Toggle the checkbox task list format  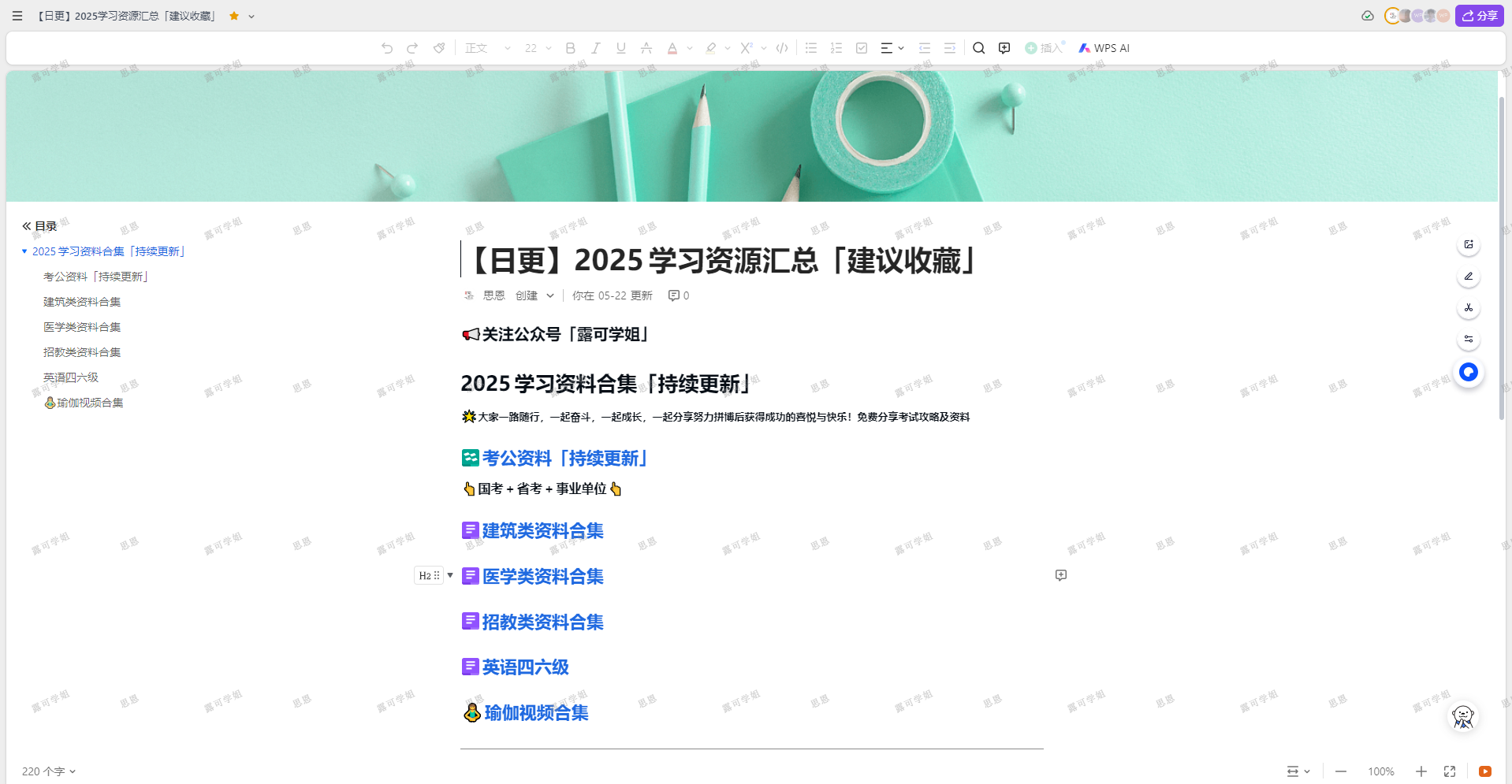862,48
